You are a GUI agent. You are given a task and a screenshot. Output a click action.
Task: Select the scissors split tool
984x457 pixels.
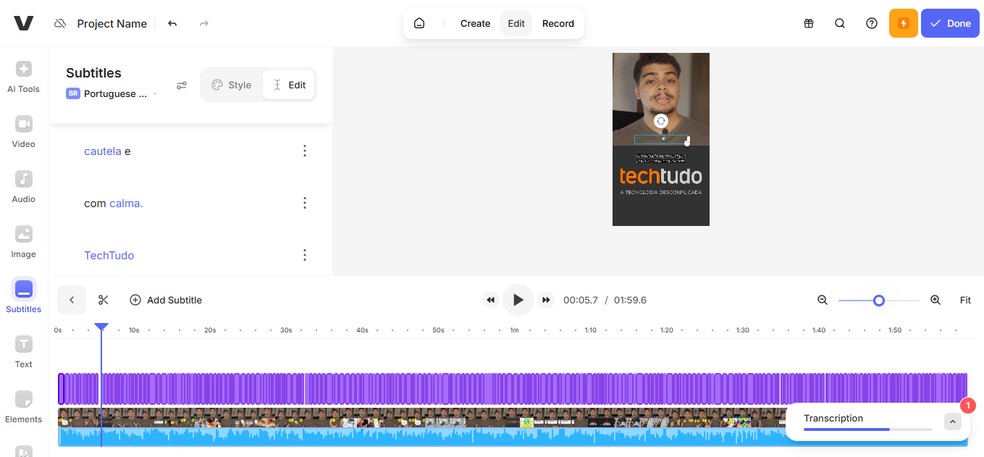104,300
